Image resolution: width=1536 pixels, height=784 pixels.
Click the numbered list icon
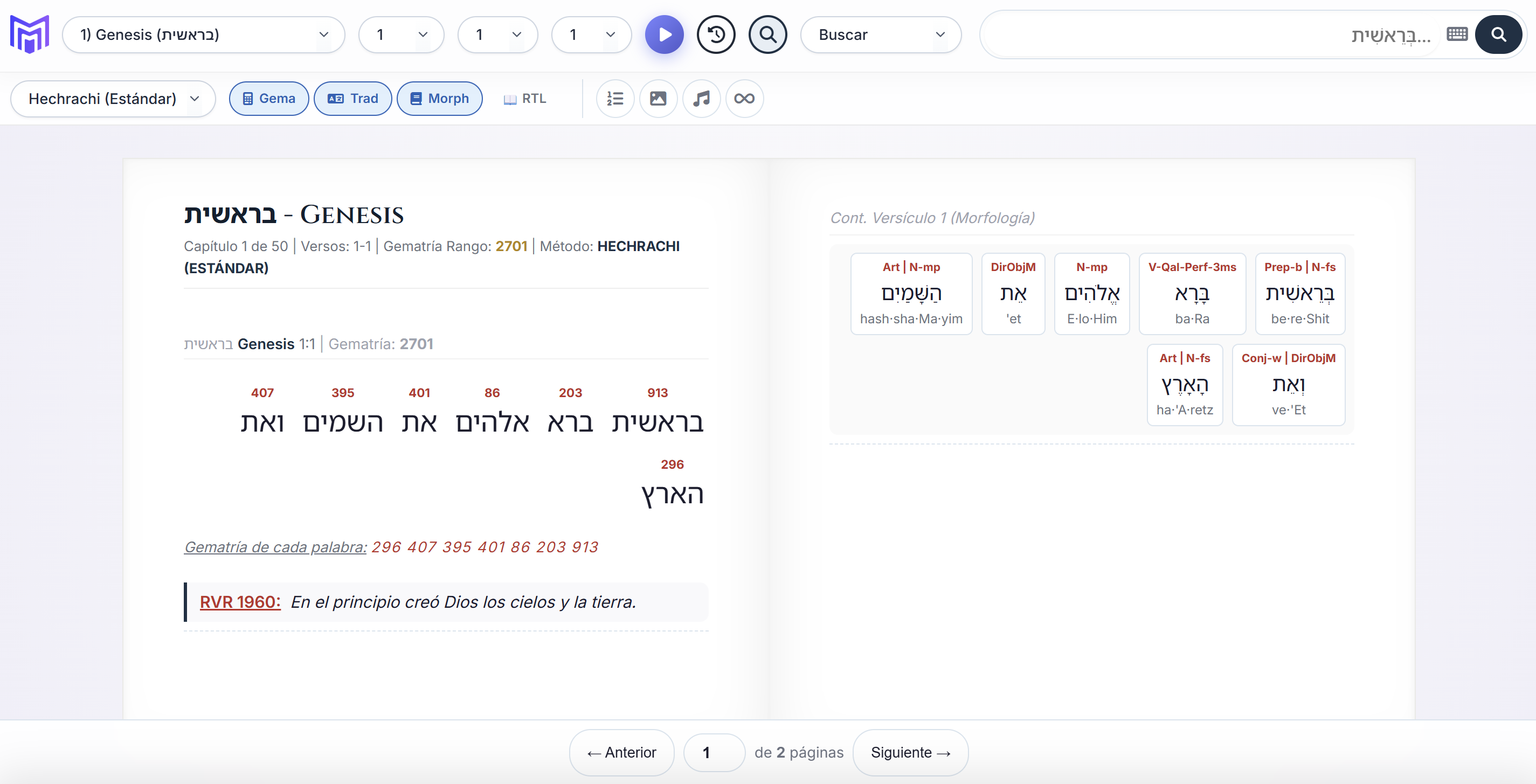click(615, 99)
